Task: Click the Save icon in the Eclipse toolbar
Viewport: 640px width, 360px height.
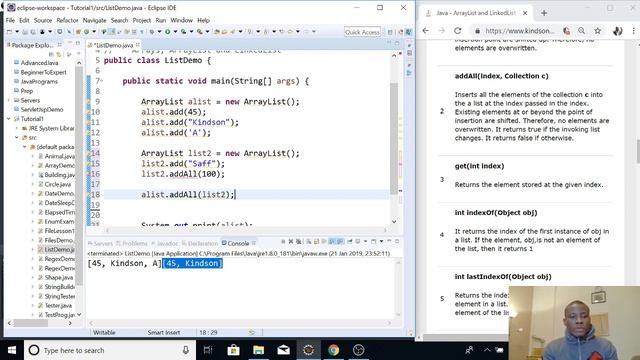Action: click(x=24, y=31)
